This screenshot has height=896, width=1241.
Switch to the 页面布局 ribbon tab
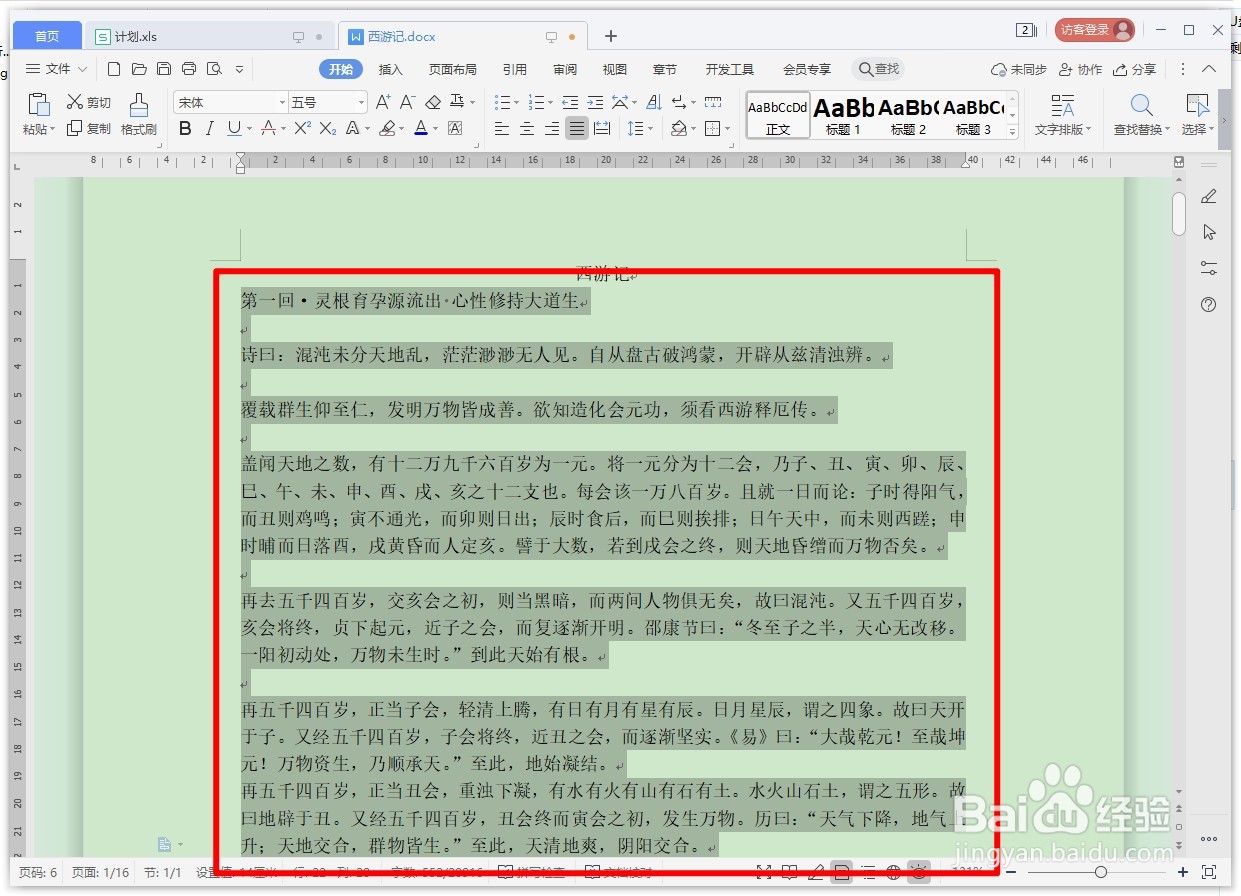[452, 69]
